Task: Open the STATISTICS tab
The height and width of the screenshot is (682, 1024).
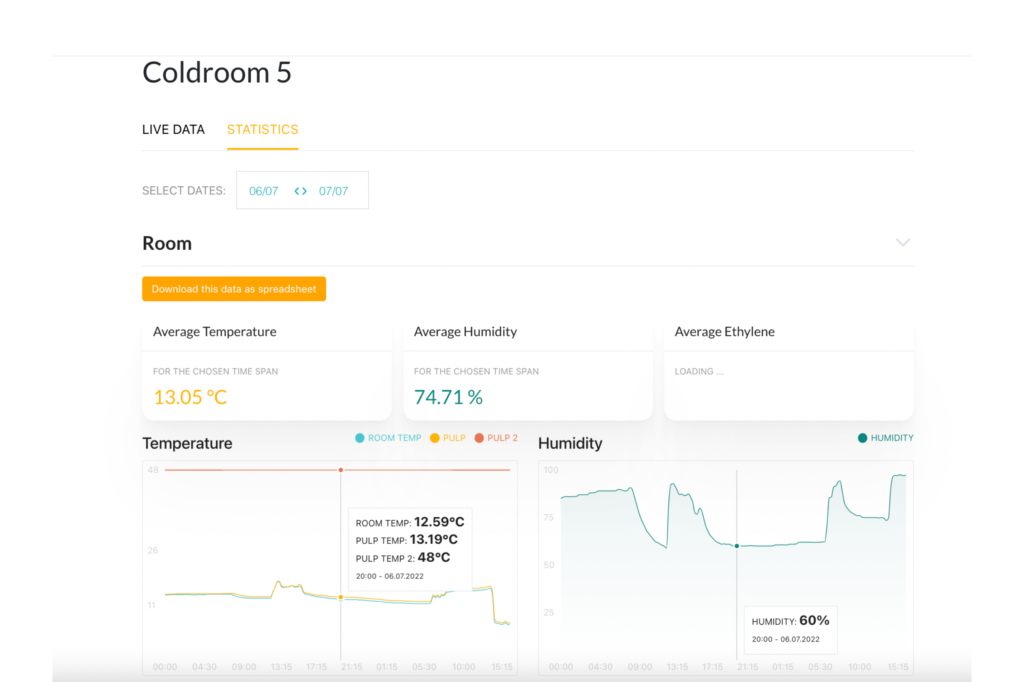Action: [x=262, y=129]
